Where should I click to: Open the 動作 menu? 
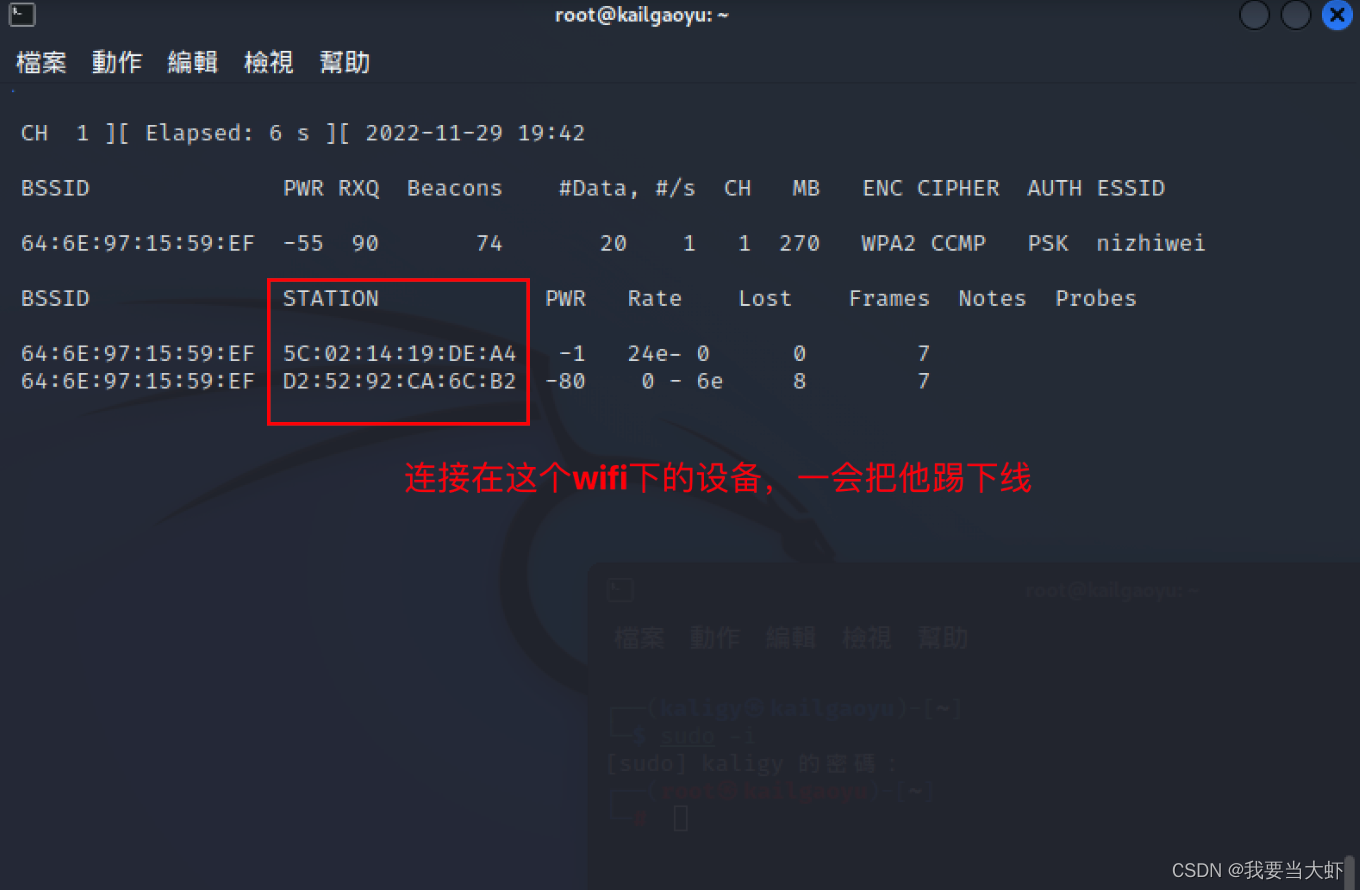point(117,63)
